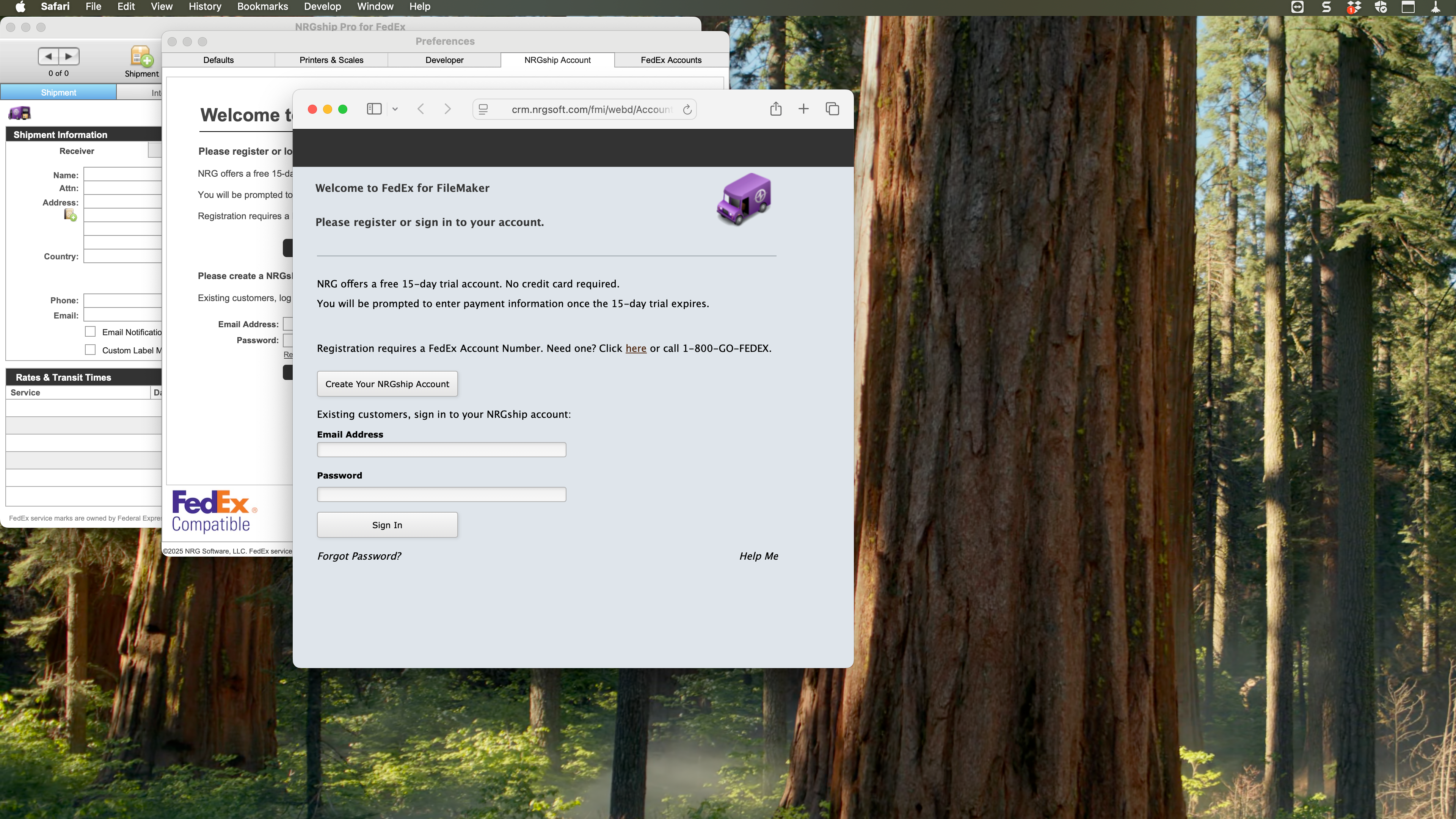Open a new tab with plus icon
The image size is (1456, 819).
[x=803, y=108]
